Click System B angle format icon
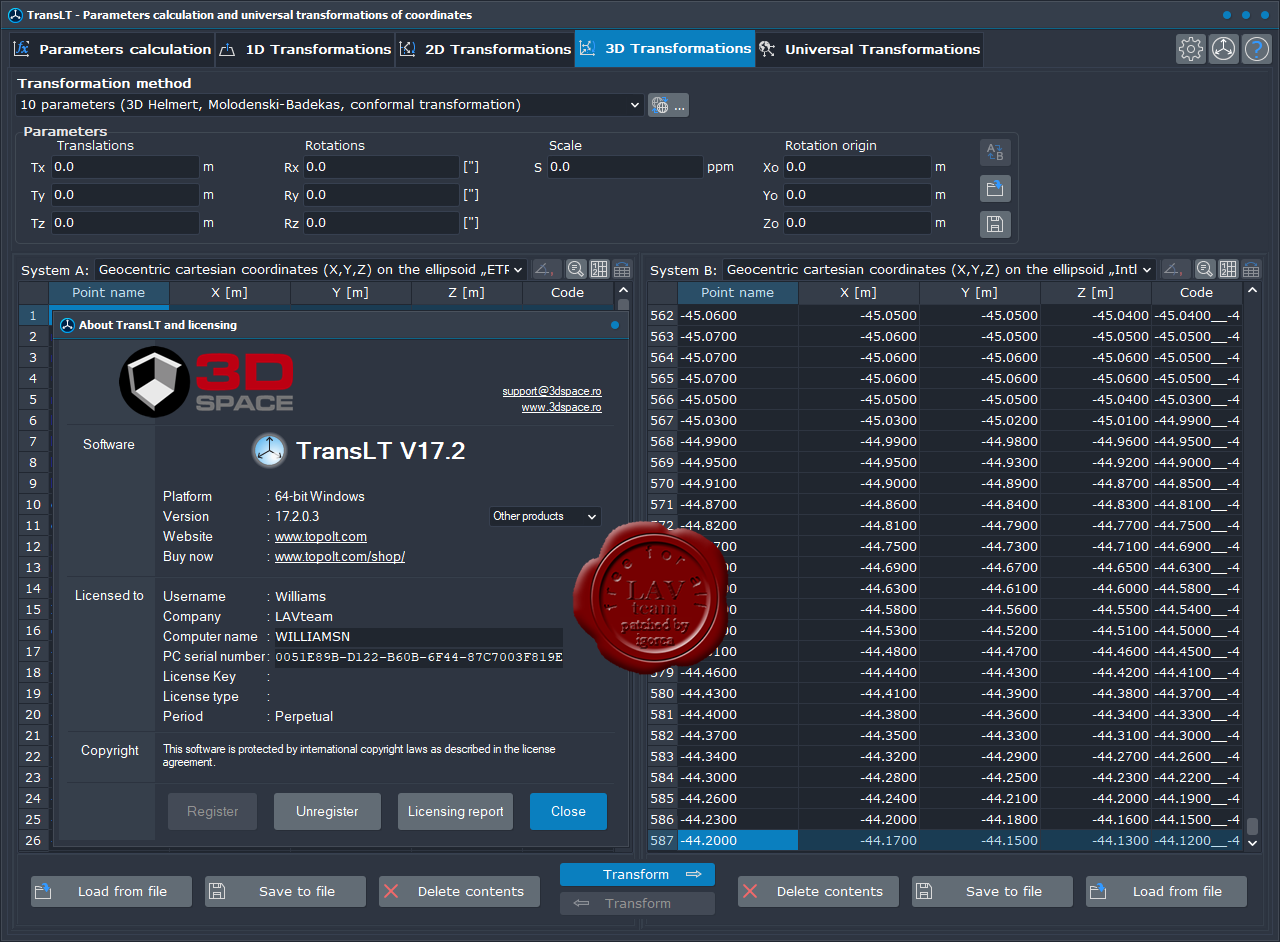 pyautogui.click(x=1176, y=269)
